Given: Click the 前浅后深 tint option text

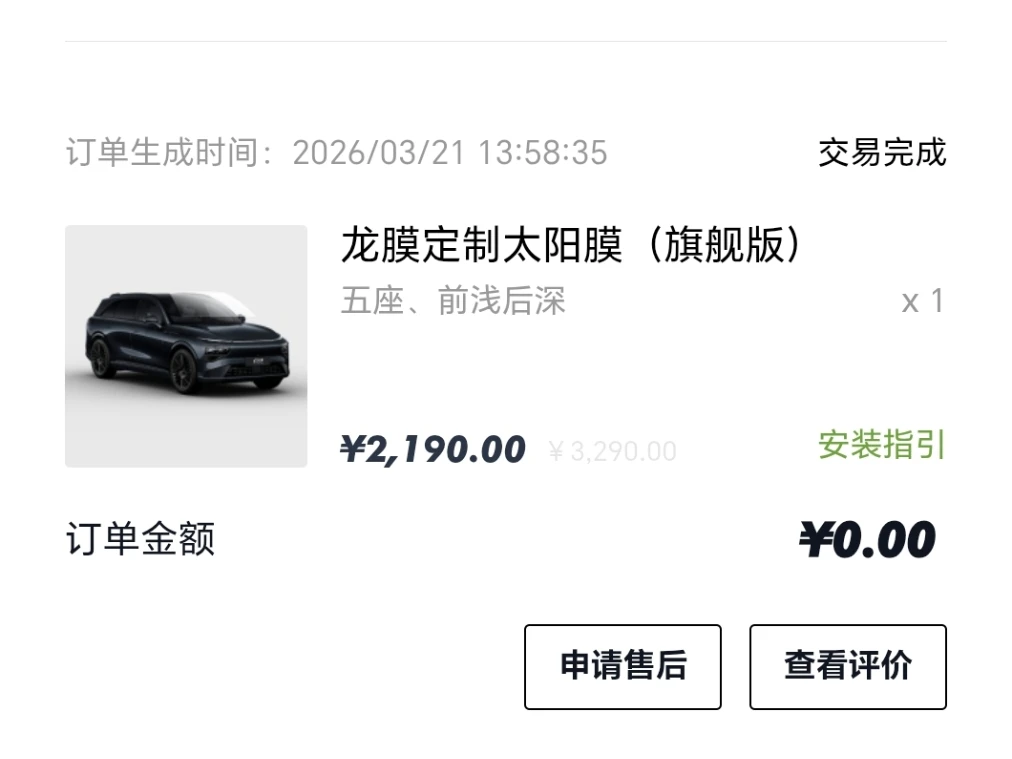Looking at the screenshot, I should click(502, 301).
